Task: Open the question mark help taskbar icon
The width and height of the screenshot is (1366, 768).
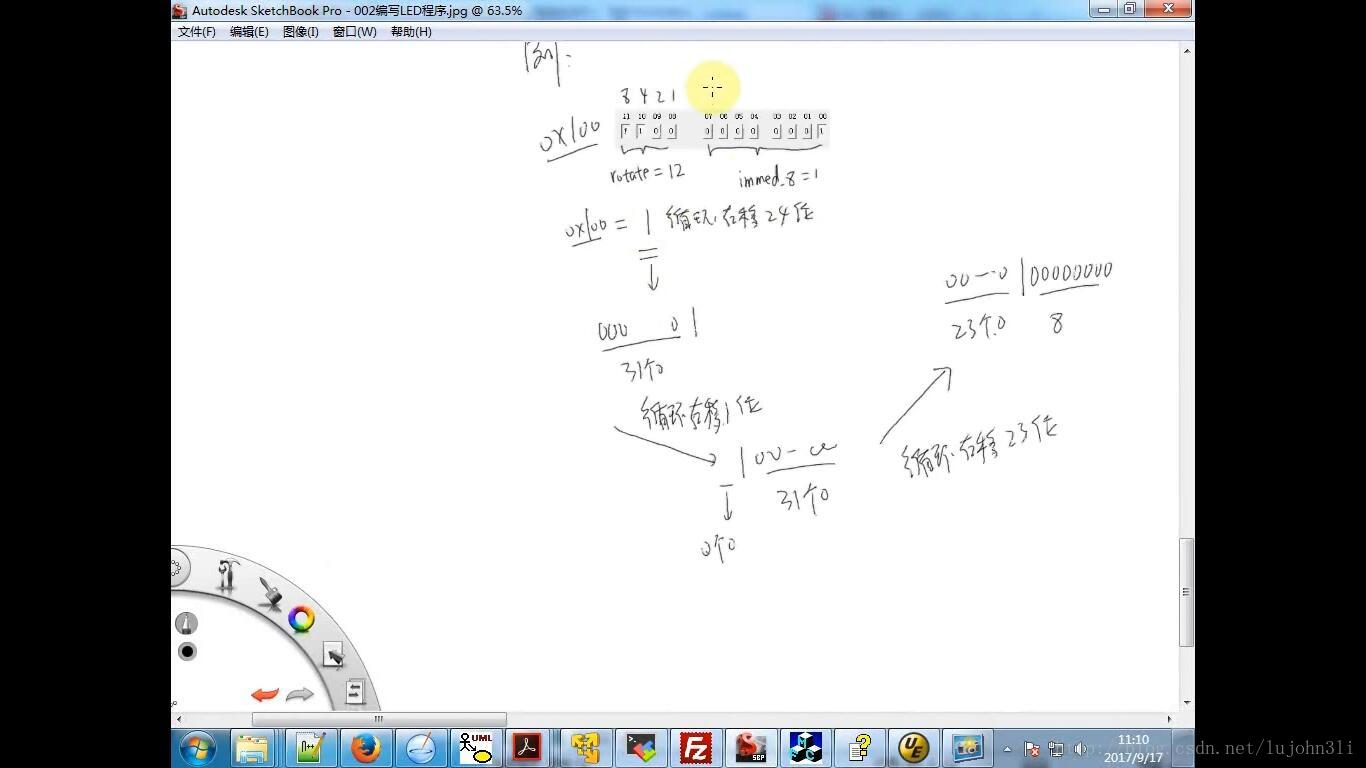Action: point(859,748)
